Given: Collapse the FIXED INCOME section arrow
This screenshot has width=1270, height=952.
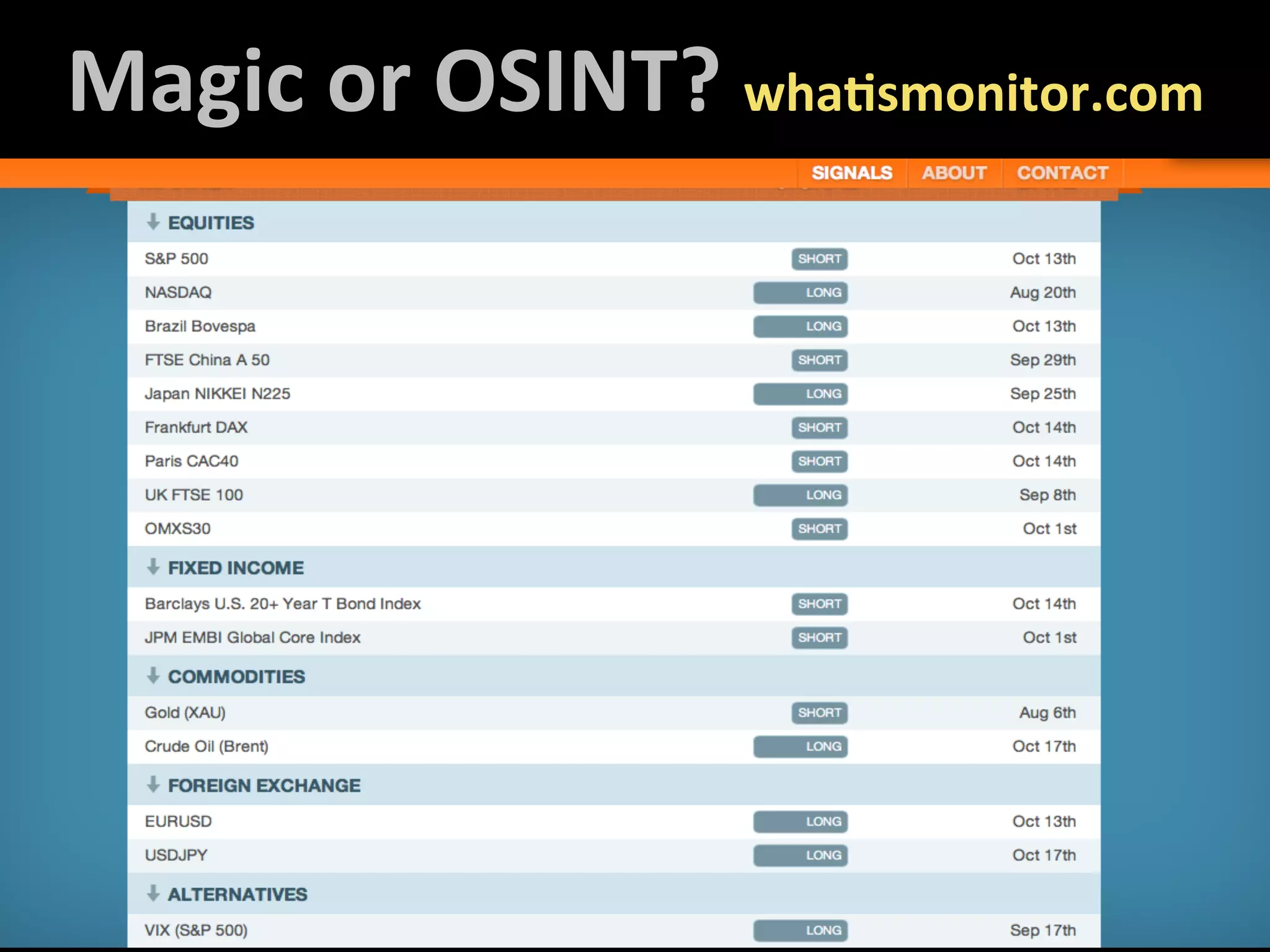Looking at the screenshot, I should (x=153, y=566).
